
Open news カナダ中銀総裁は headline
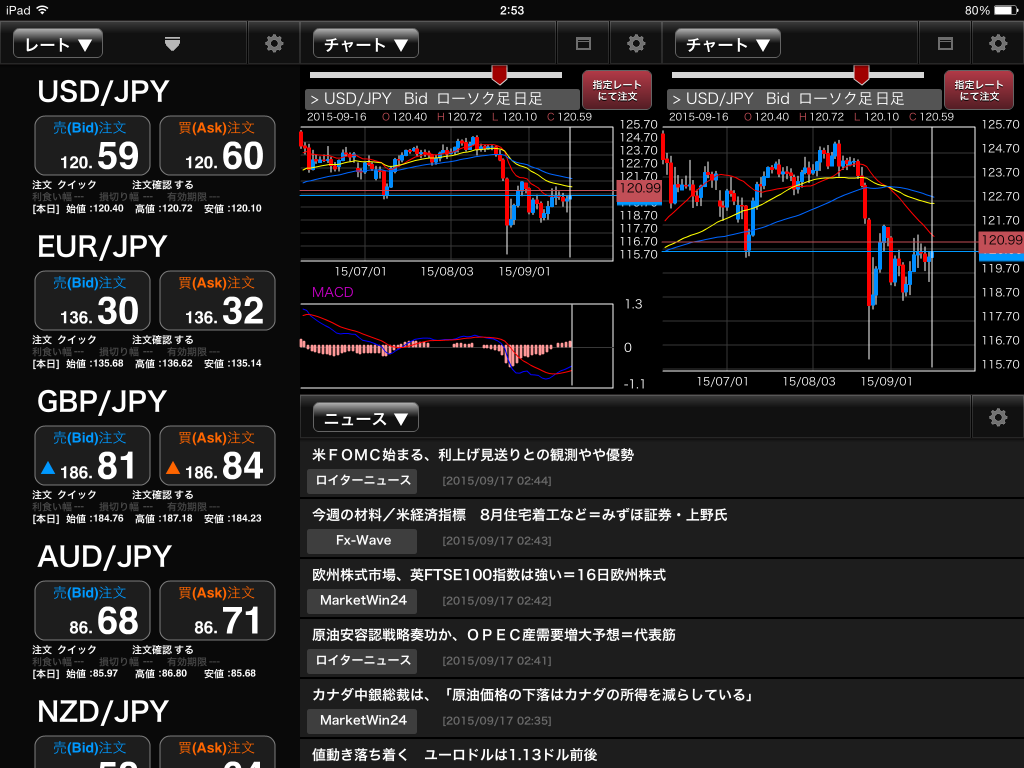532,695
